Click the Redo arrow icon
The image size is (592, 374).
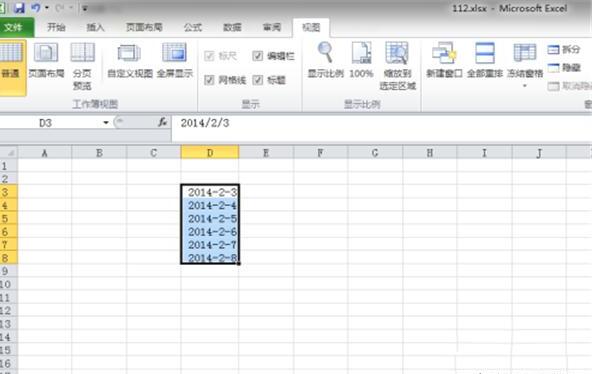[x=60, y=8]
